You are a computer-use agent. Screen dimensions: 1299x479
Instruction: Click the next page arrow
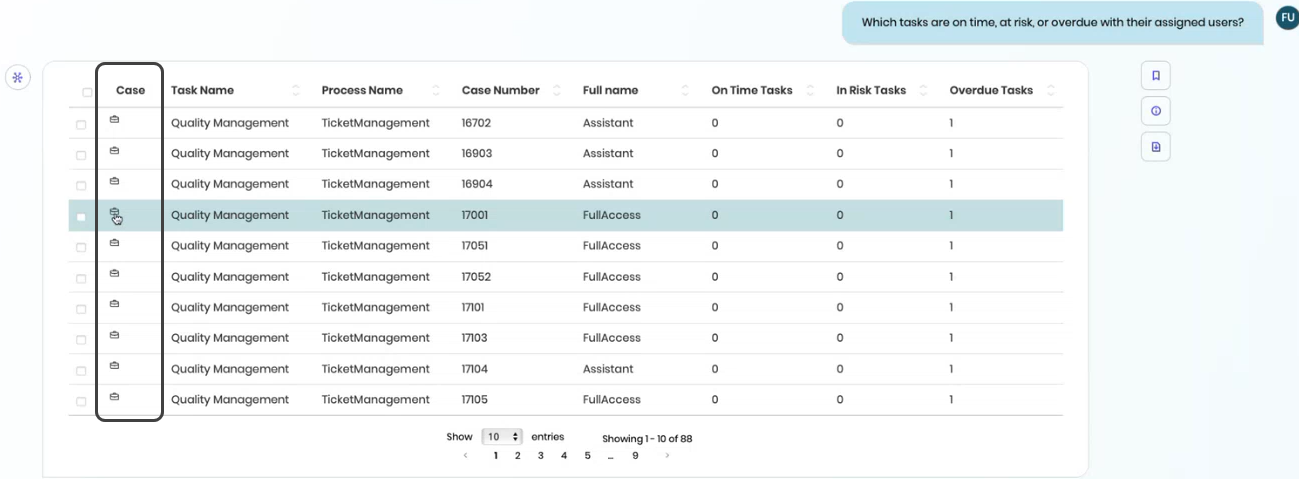coord(667,456)
